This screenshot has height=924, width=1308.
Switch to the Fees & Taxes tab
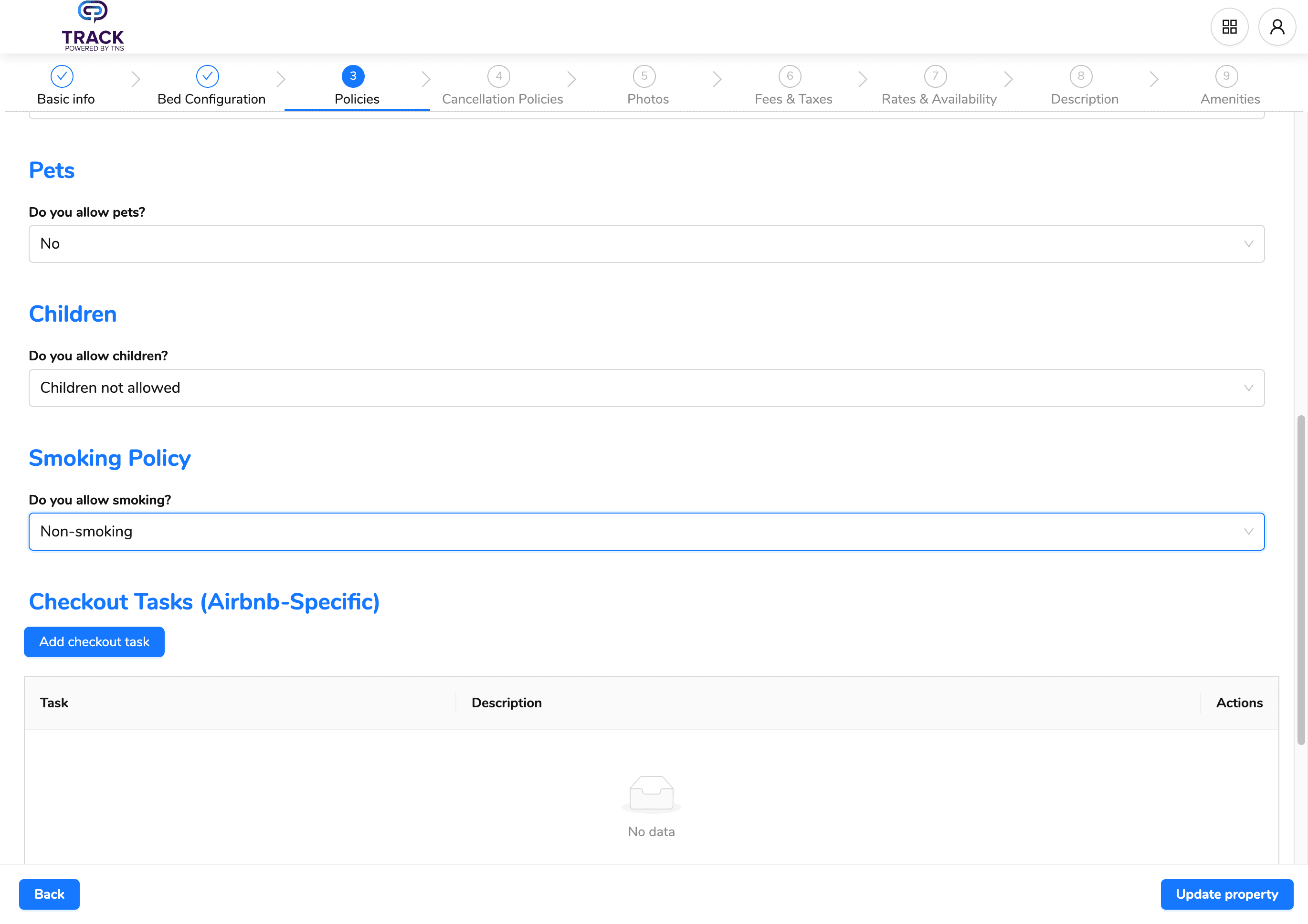793,99
